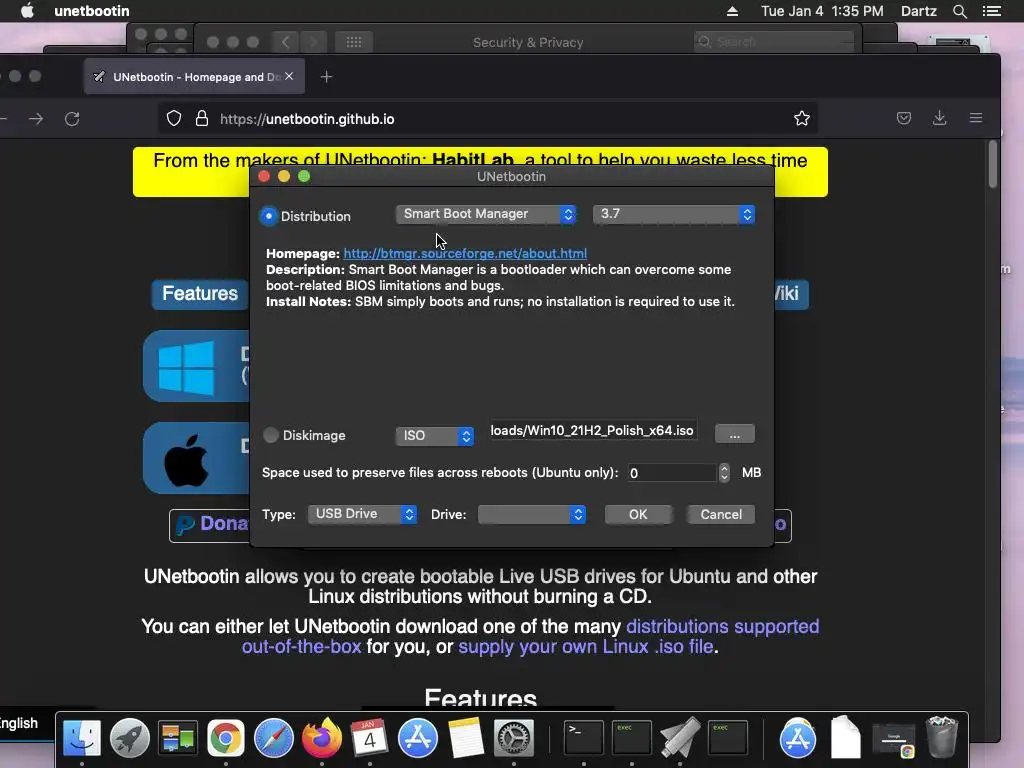Viewport: 1024px width, 768px height.
Task: Open Launchpad rocket icon in dock
Action: tap(129, 738)
